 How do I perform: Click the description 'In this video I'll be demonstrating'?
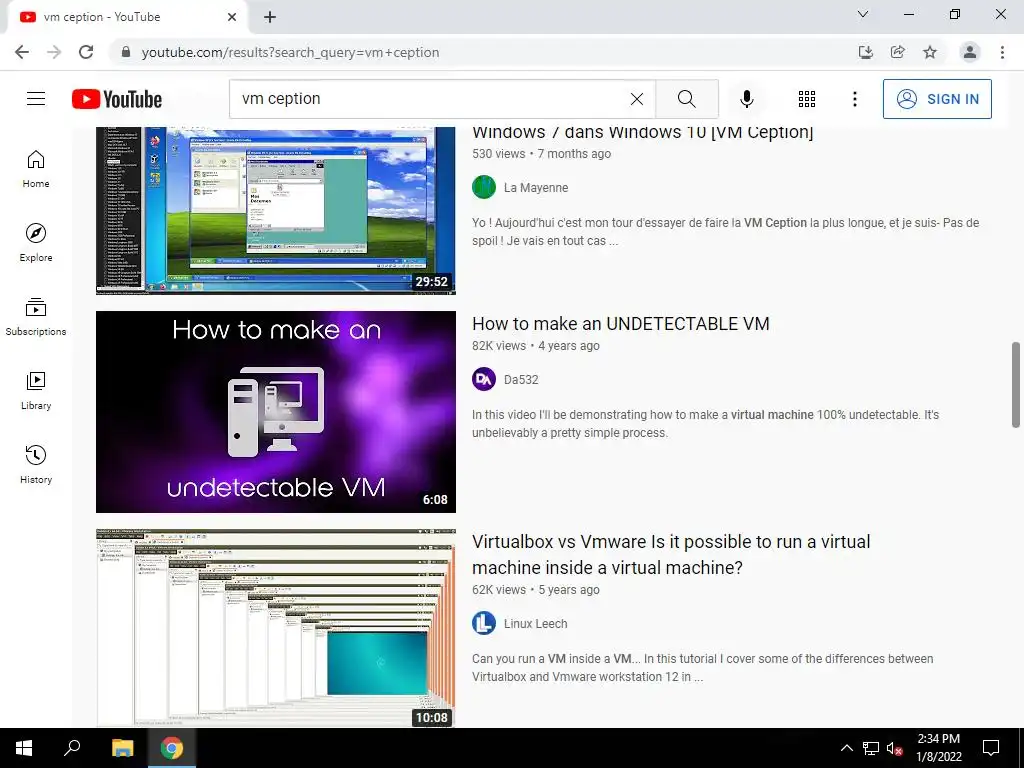(705, 424)
